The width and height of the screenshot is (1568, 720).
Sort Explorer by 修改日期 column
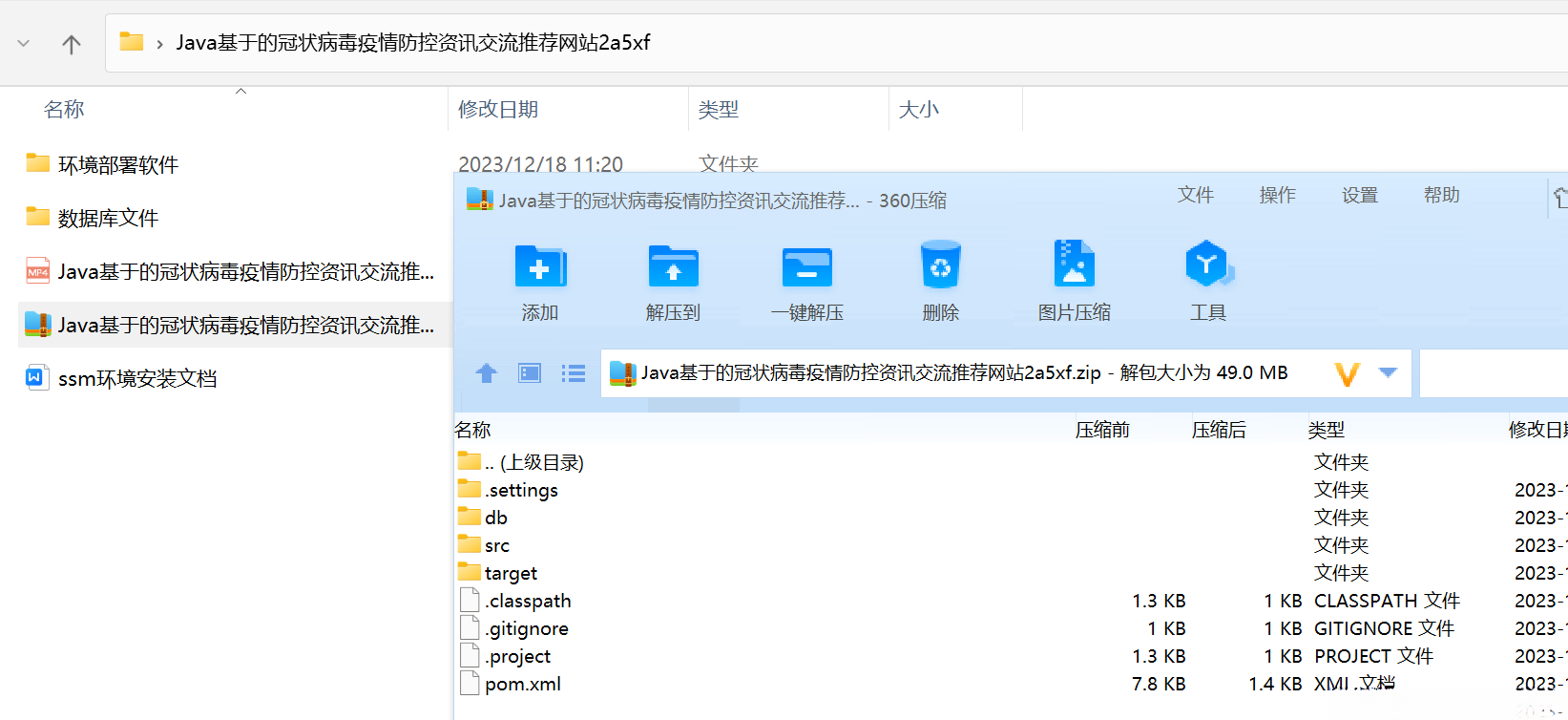coord(498,110)
